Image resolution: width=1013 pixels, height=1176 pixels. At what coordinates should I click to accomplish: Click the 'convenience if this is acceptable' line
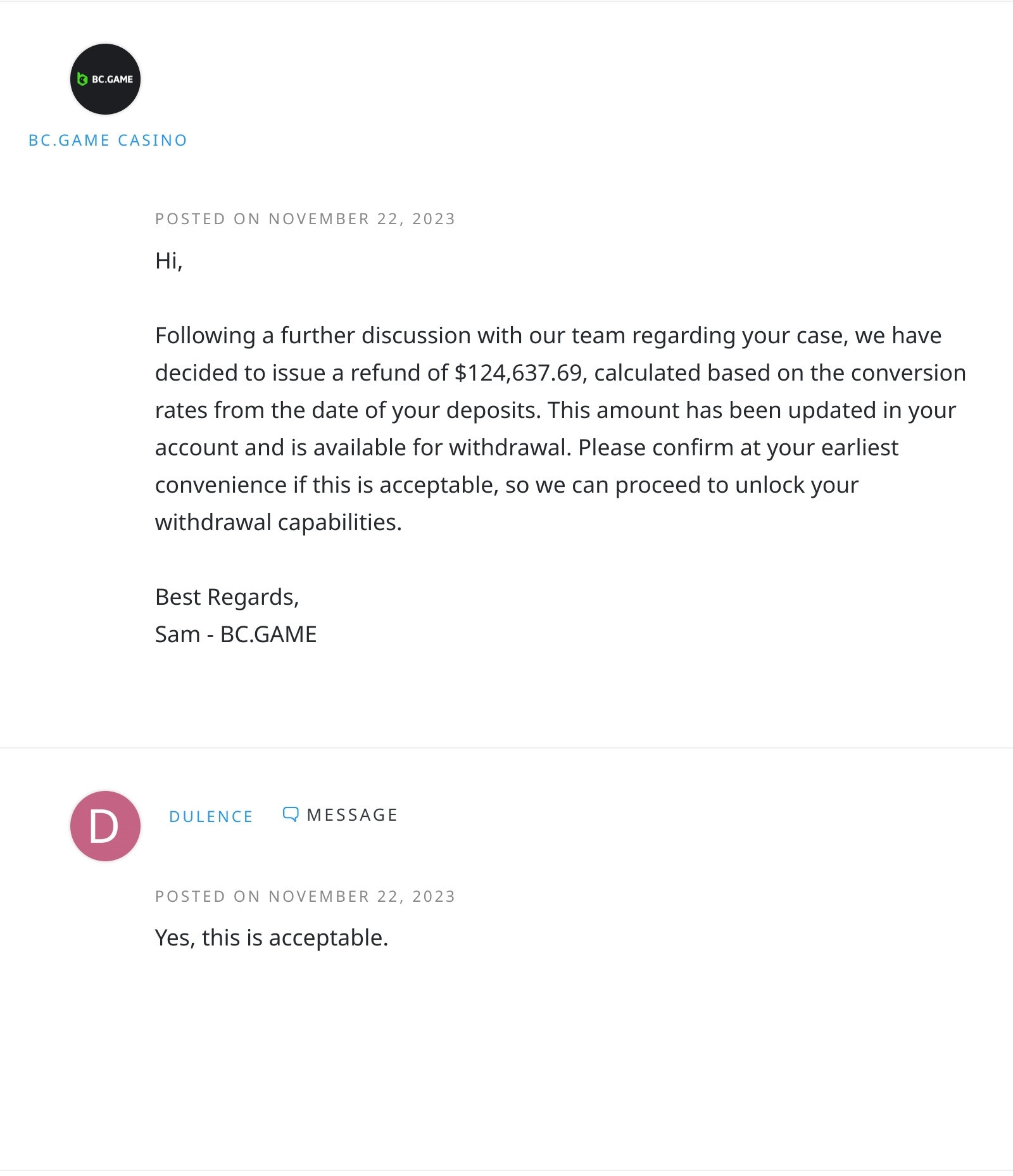point(507,485)
